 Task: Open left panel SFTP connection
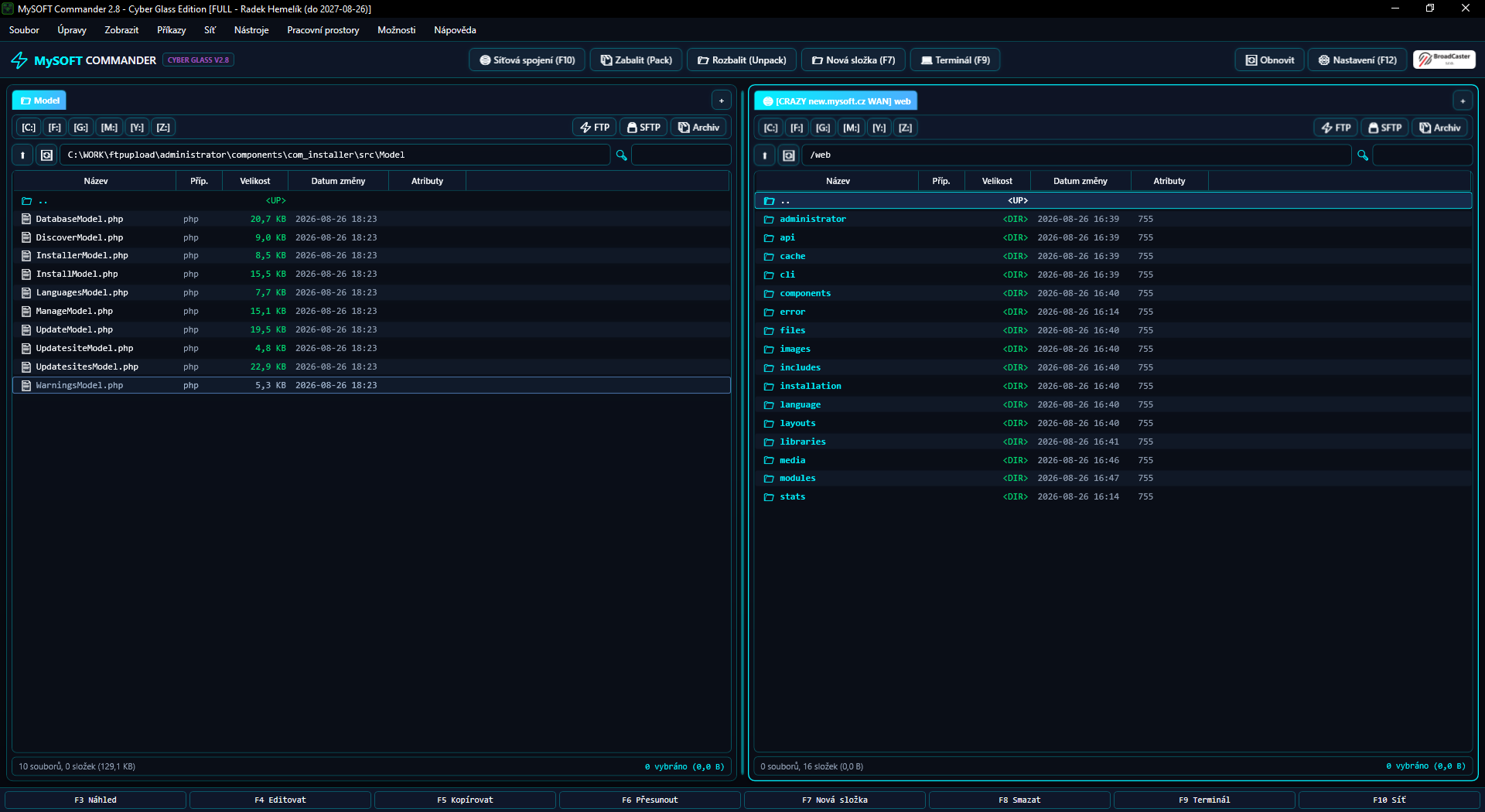point(643,128)
